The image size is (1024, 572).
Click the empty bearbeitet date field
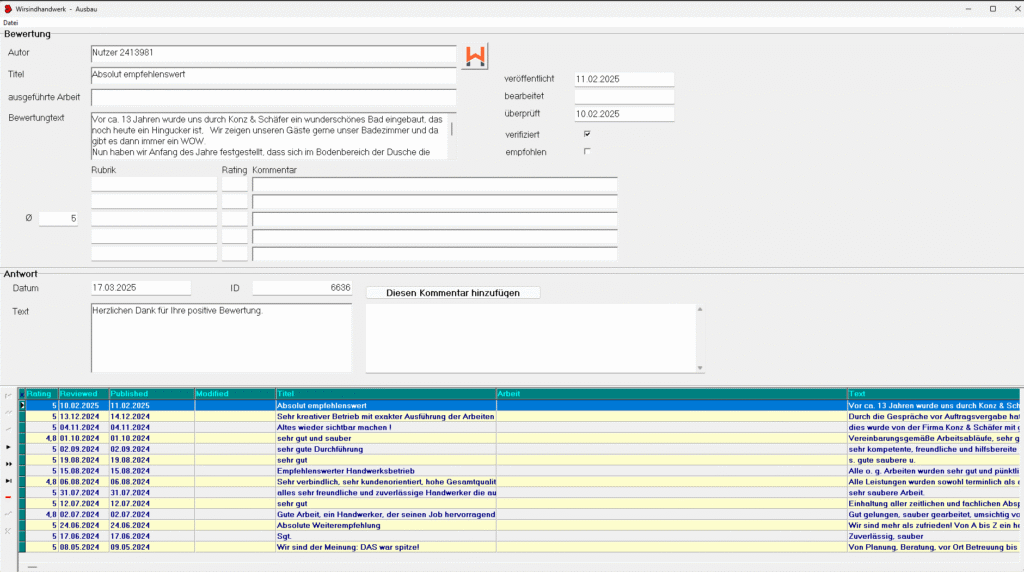[x=624, y=97]
